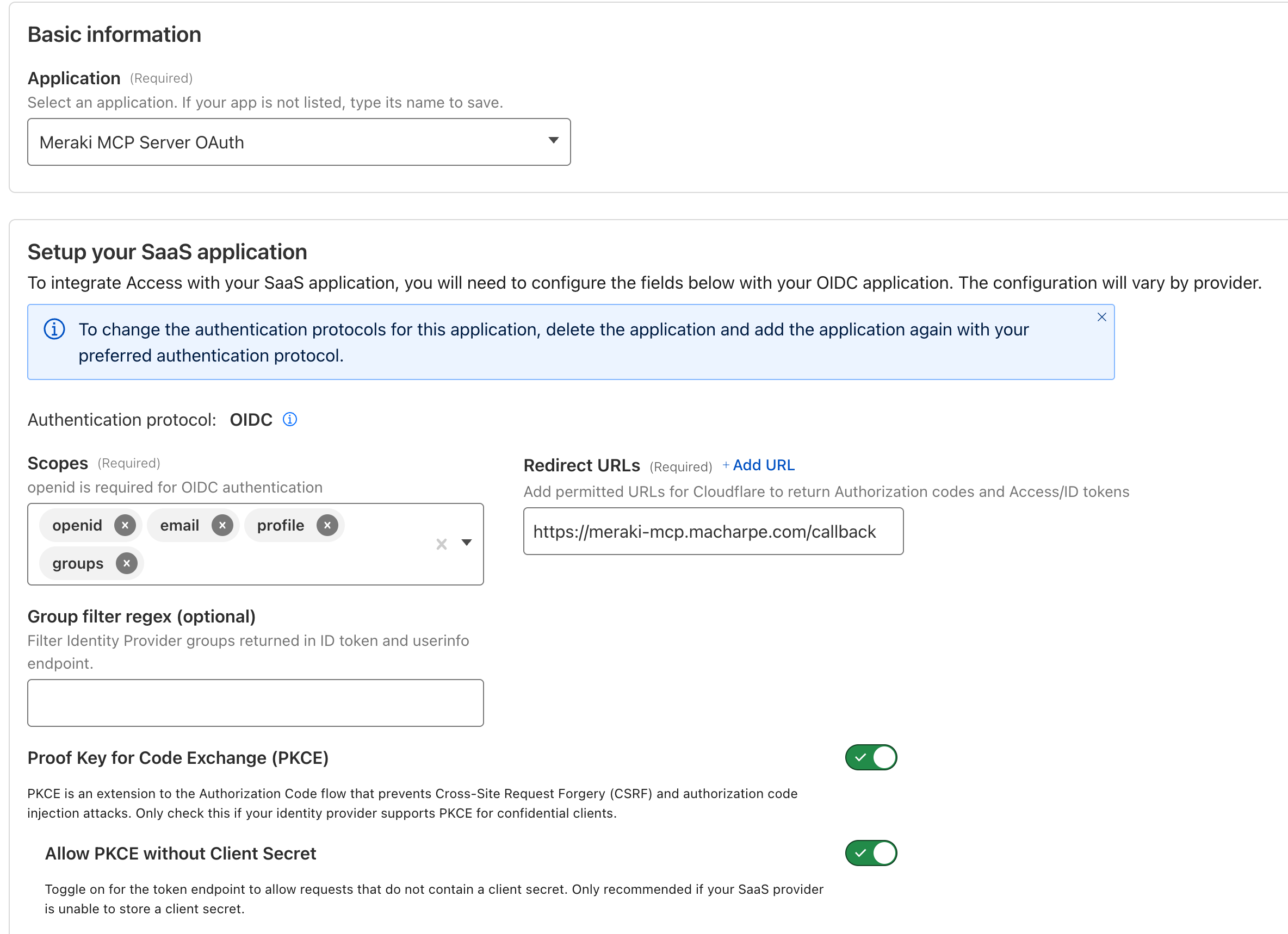1288x934 pixels.
Task: Toggle Proof Key for Code Exchange switch
Action: (x=871, y=757)
